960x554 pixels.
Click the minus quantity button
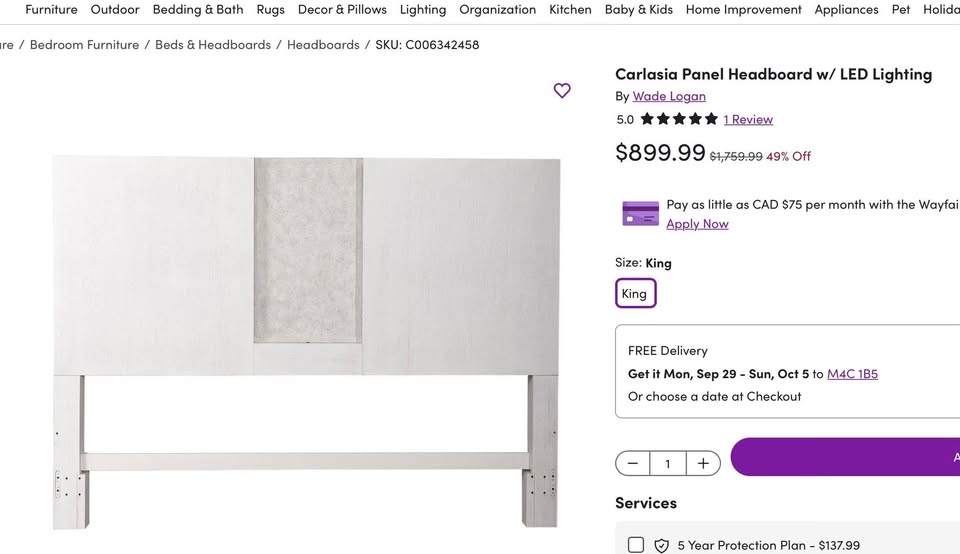633,463
